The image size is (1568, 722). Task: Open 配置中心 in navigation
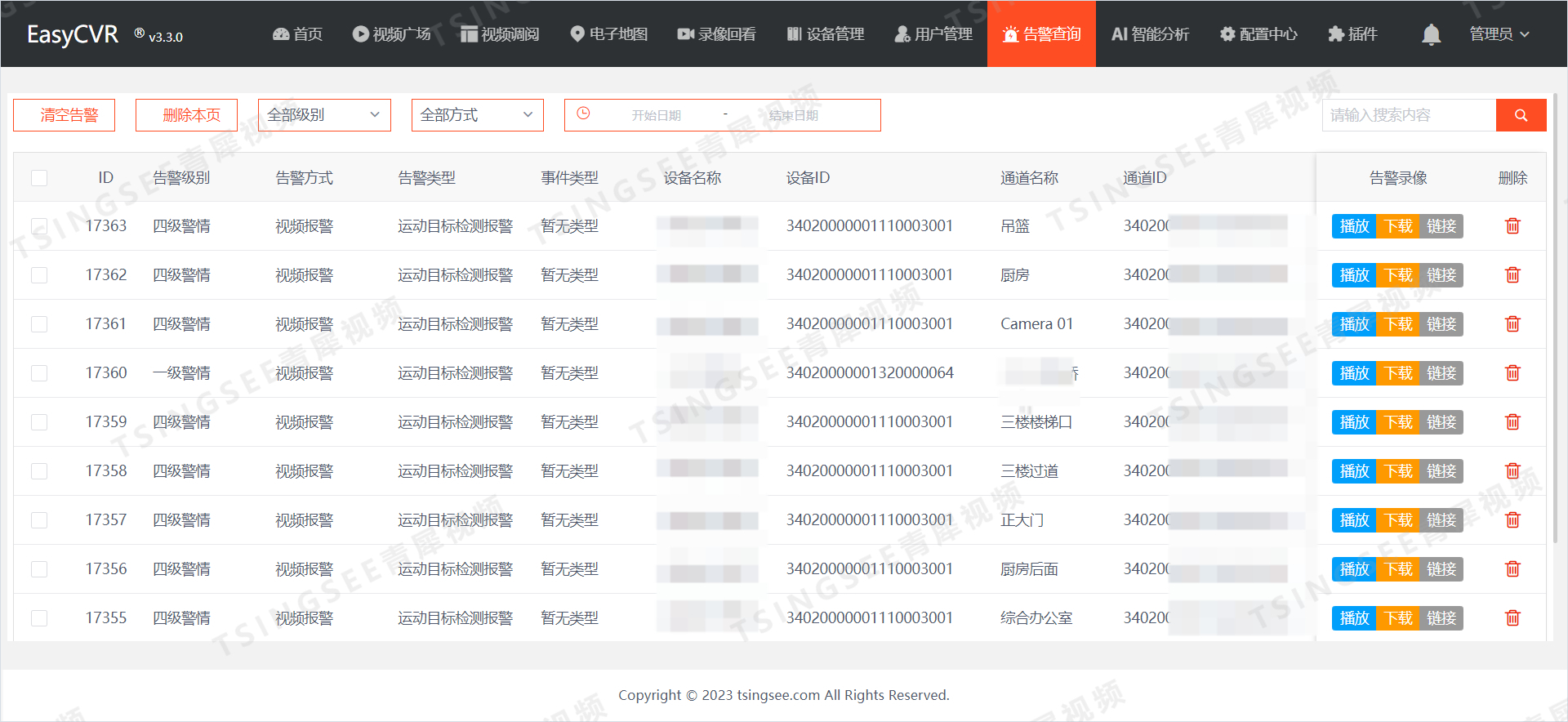tap(1258, 34)
